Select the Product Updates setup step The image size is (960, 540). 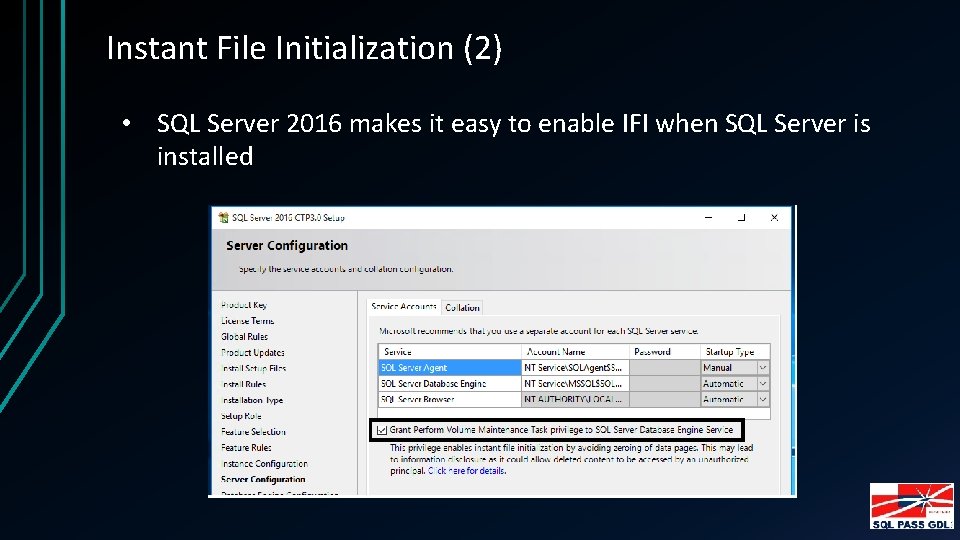[x=252, y=353]
